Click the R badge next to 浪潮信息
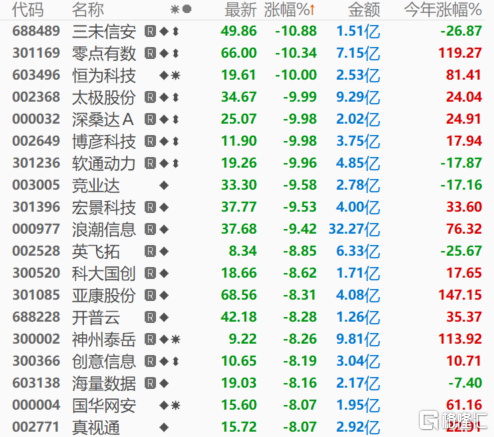Viewport: 494px width, 437px height. [x=150, y=229]
